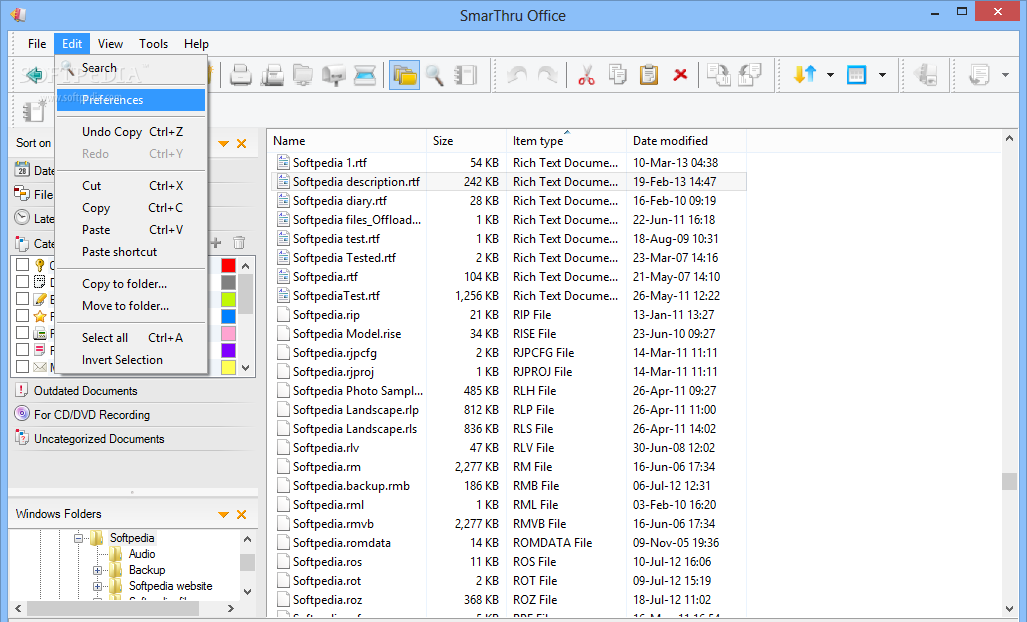Open the File menu
The width and height of the screenshot is (1027, 622).
pos(37,44)
